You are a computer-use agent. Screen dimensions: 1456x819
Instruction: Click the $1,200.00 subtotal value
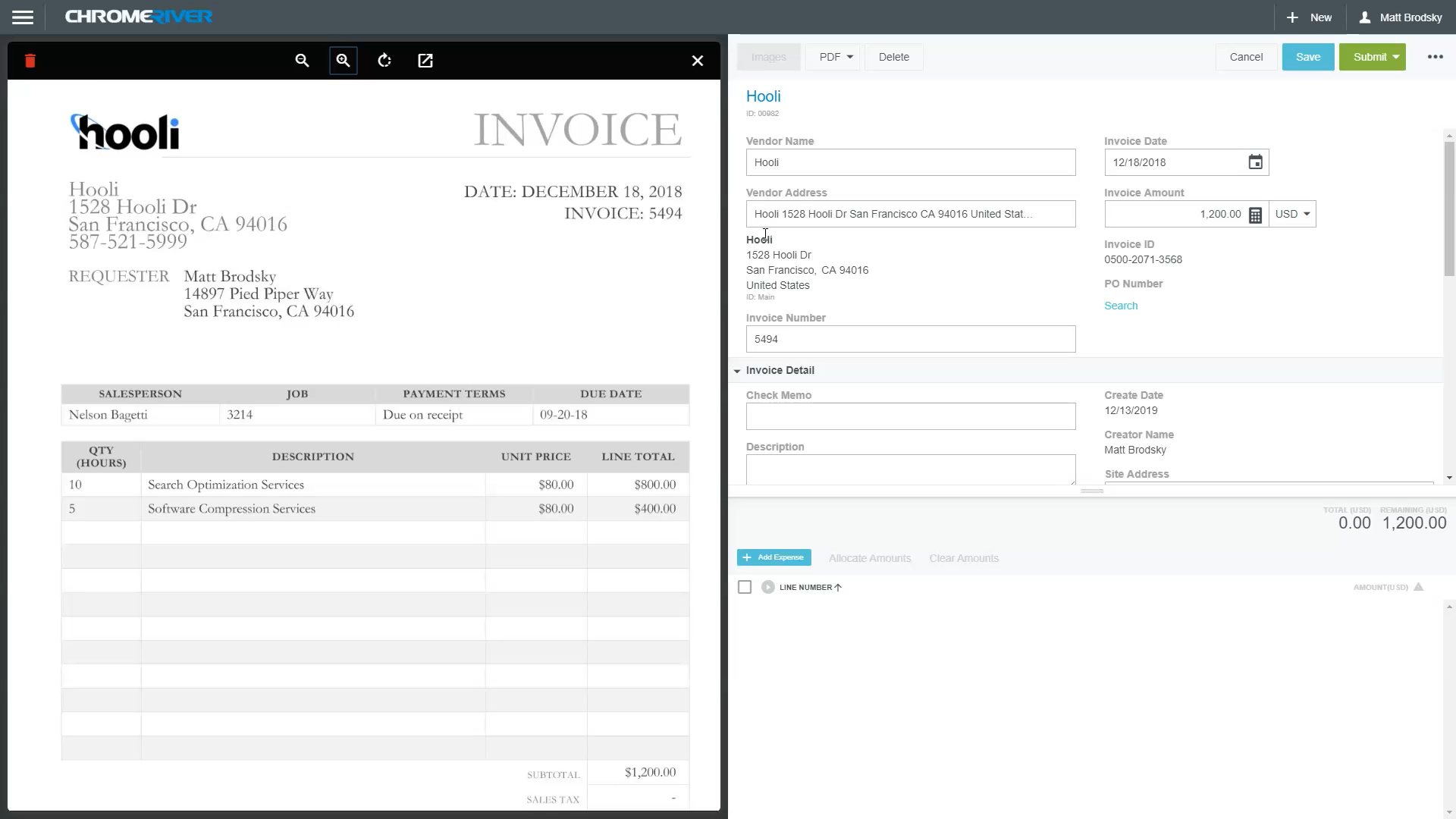650,772
